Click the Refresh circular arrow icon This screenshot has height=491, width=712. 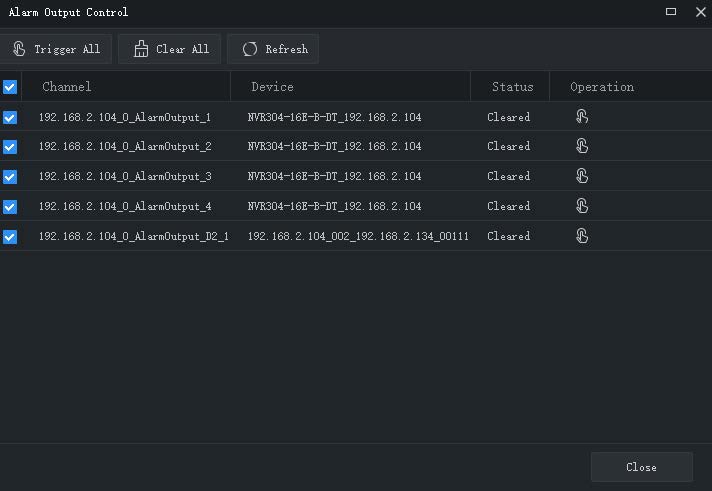(x=250, y=49)
